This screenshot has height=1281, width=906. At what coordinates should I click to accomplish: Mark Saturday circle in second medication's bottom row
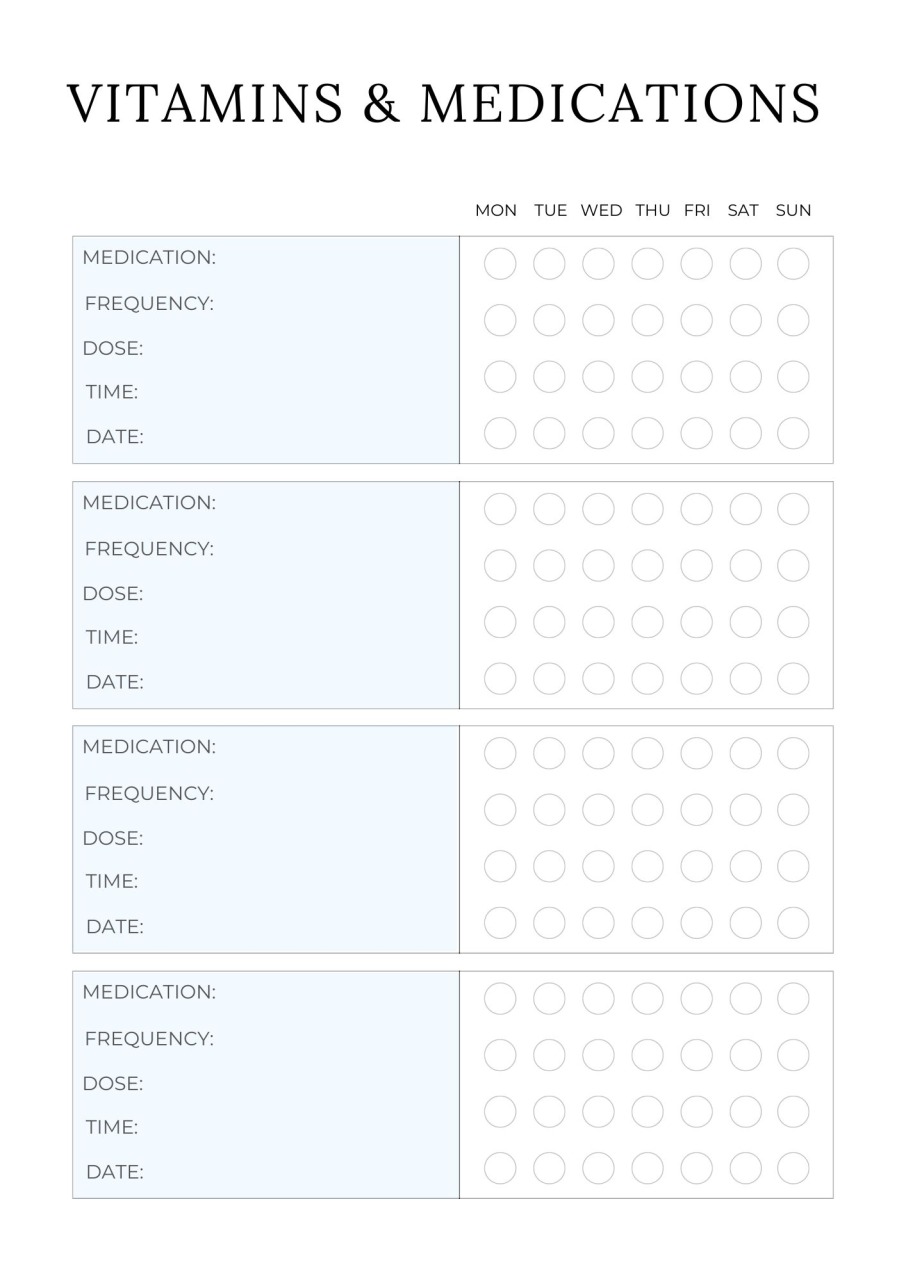[745, 678]
